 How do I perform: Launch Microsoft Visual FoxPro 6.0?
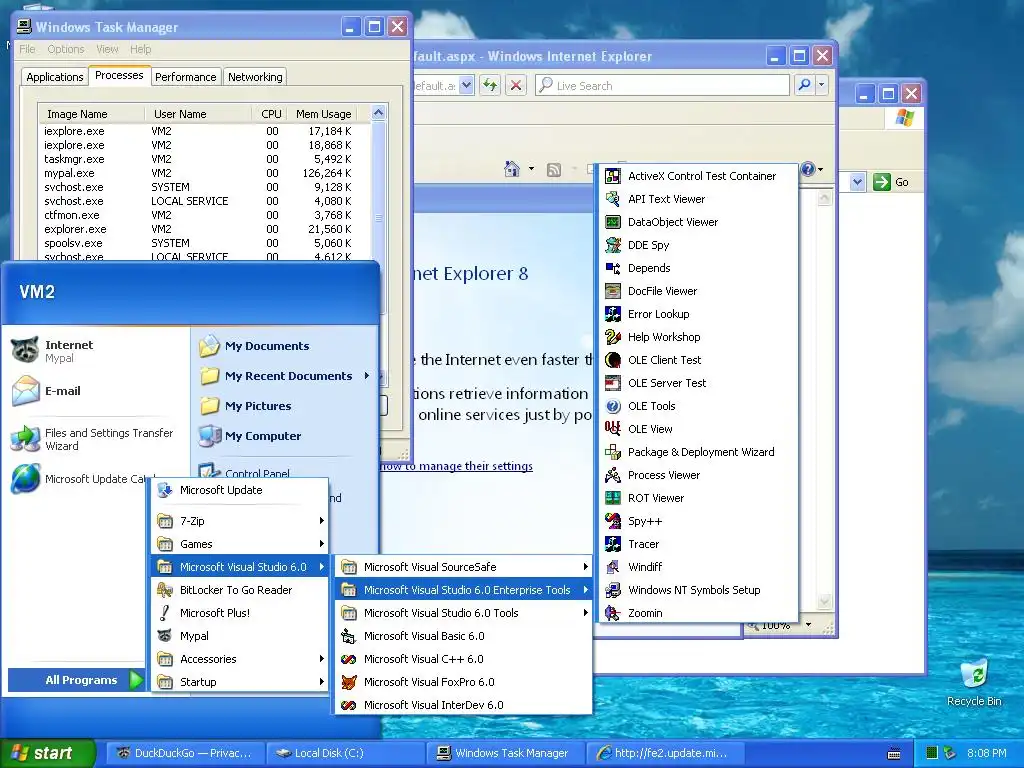[x=463, y=682]
